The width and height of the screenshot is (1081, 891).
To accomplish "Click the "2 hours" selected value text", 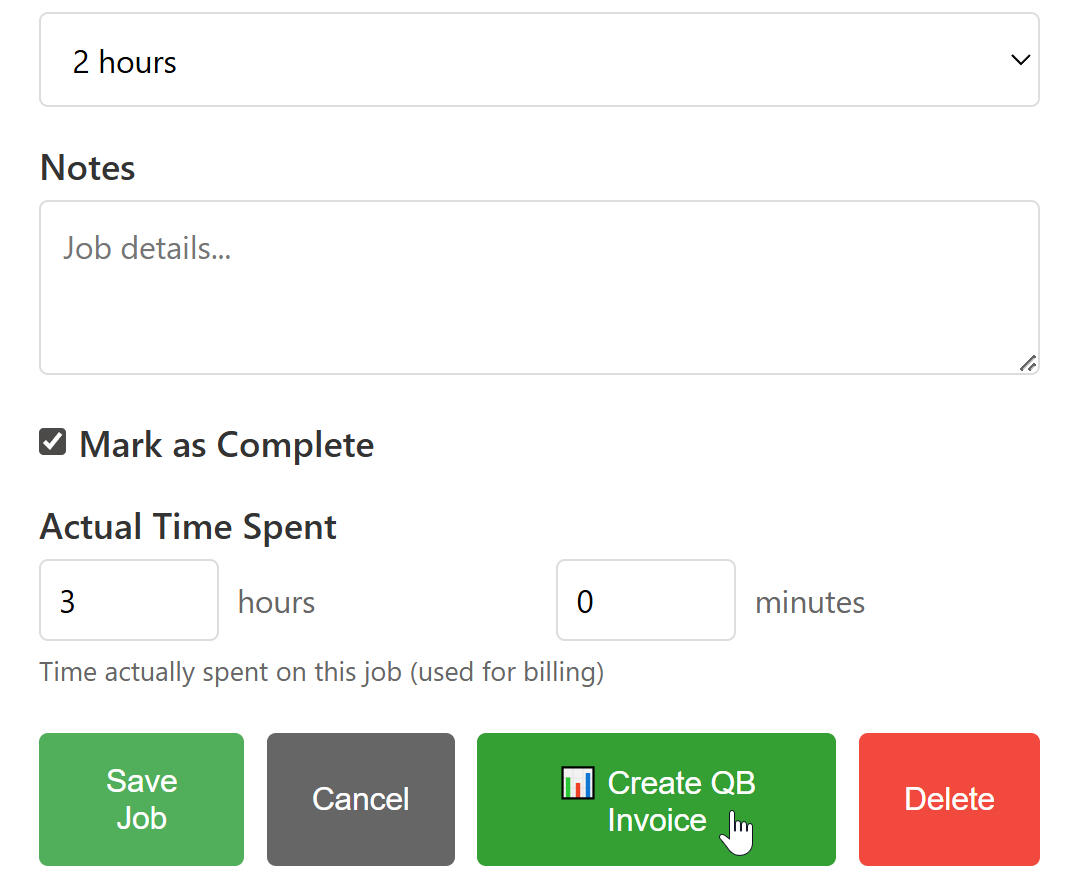I will point(125,62).
